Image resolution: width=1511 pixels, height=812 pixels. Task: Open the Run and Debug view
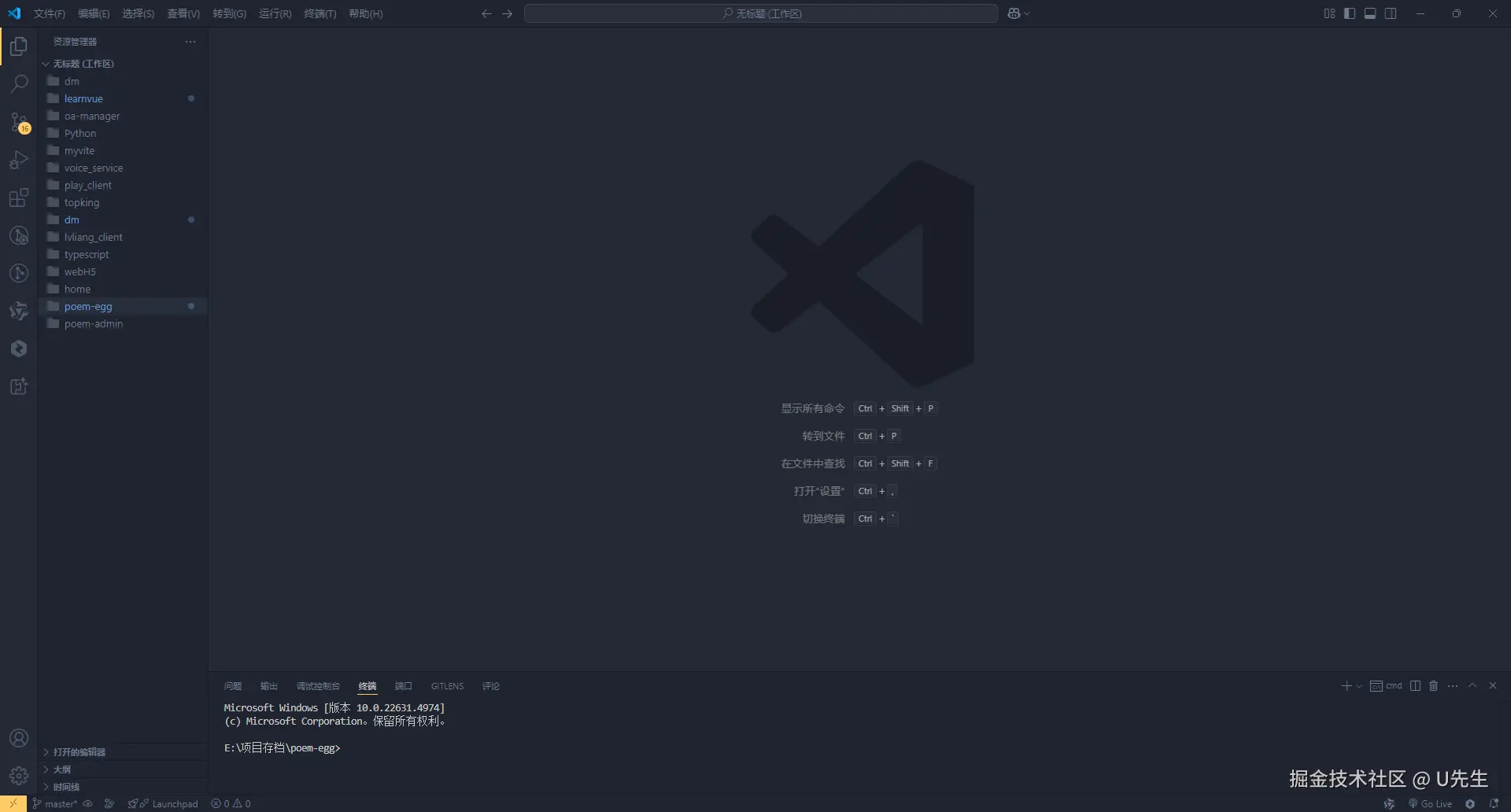(19, 160)
